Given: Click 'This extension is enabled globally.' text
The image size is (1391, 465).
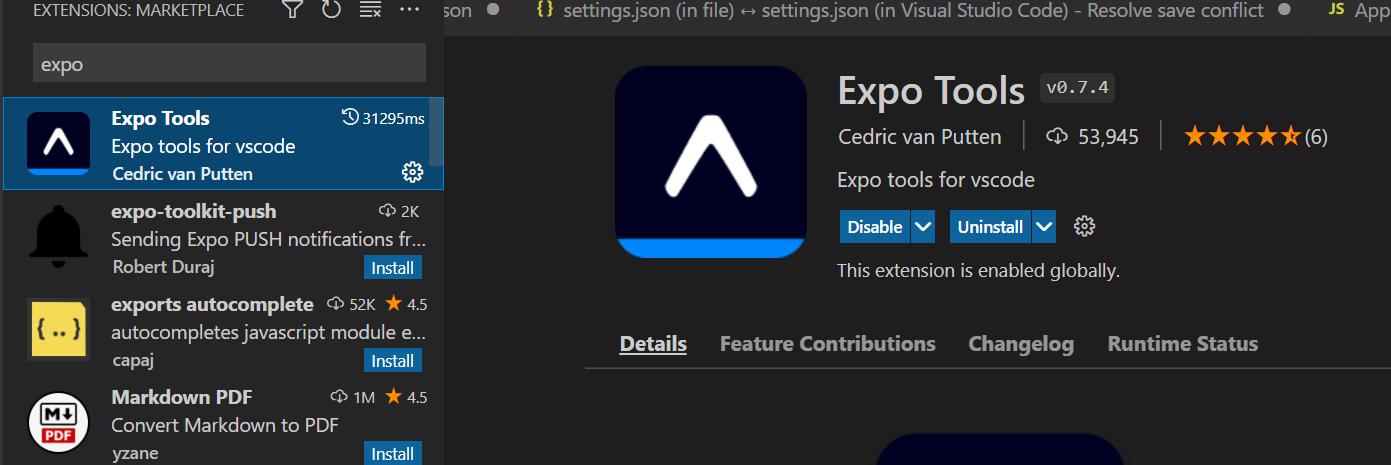Looking at the screenshot, I should pyautogui.click(x=978, y=271).
